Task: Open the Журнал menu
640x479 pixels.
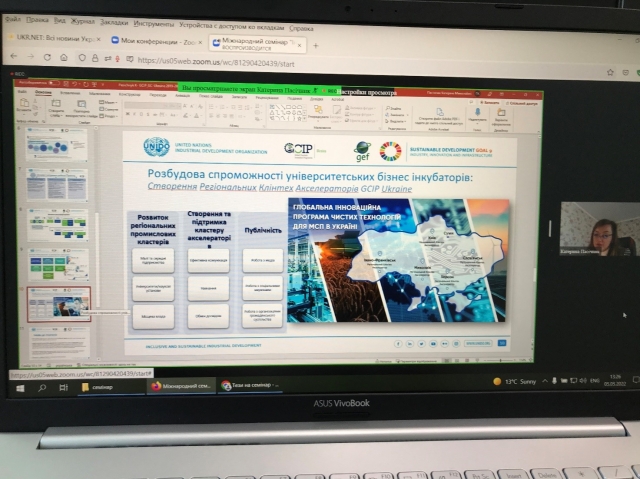Action: pos(82,21)
